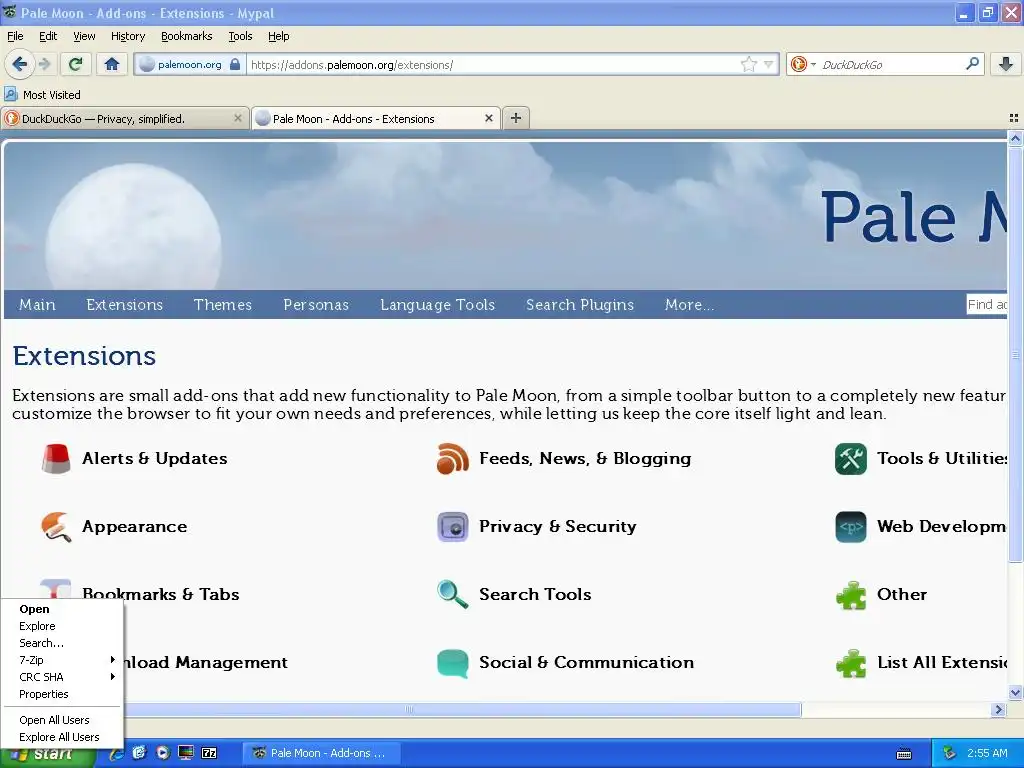Choose Search... from the context menu

coord(63,643)
